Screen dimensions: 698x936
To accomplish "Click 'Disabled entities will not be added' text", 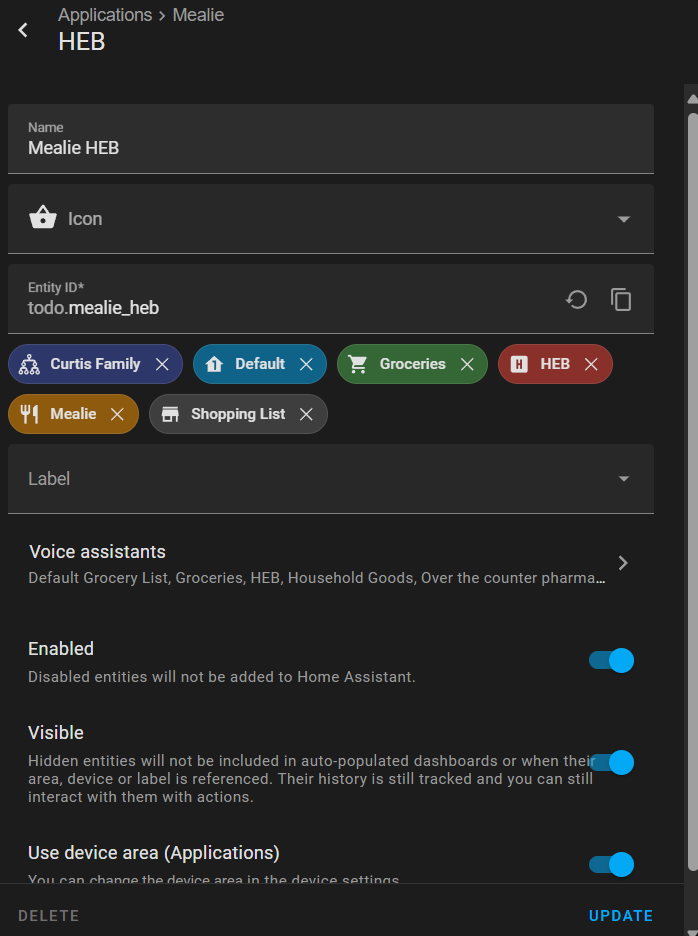I will (x=222, y=677).
